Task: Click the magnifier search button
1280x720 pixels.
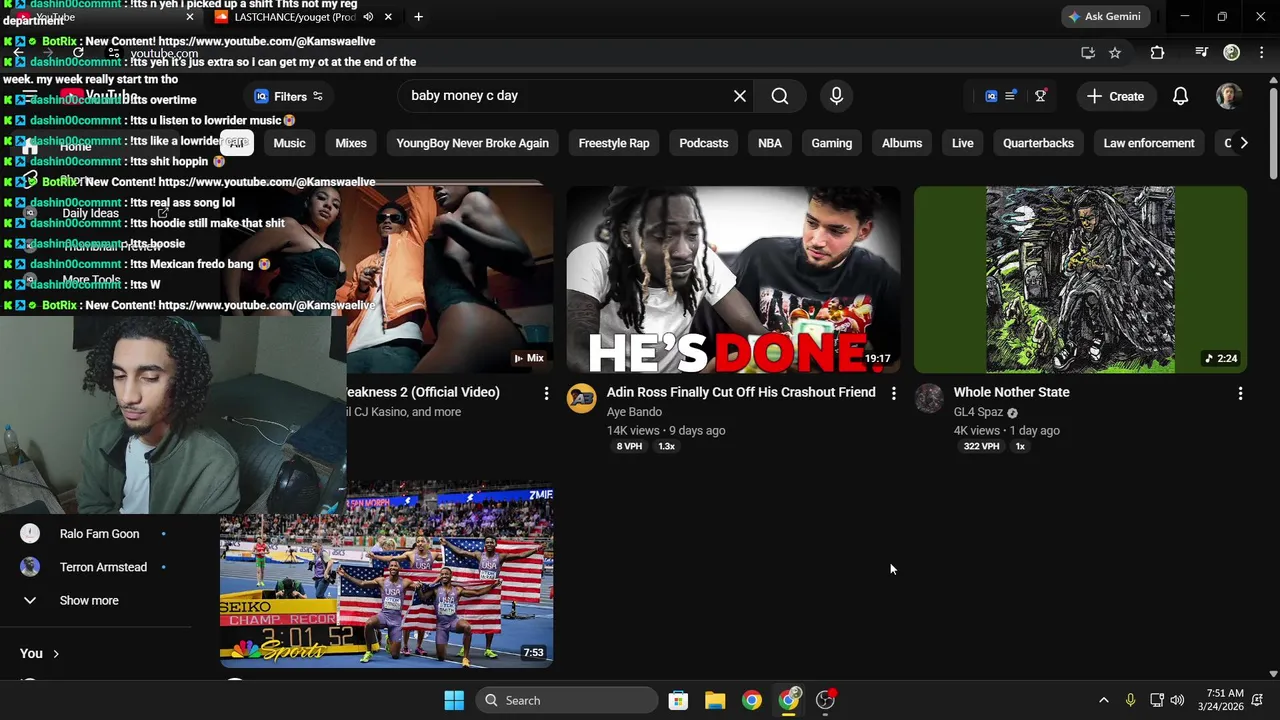Action: pyautogui.click(x=780, y=96)
